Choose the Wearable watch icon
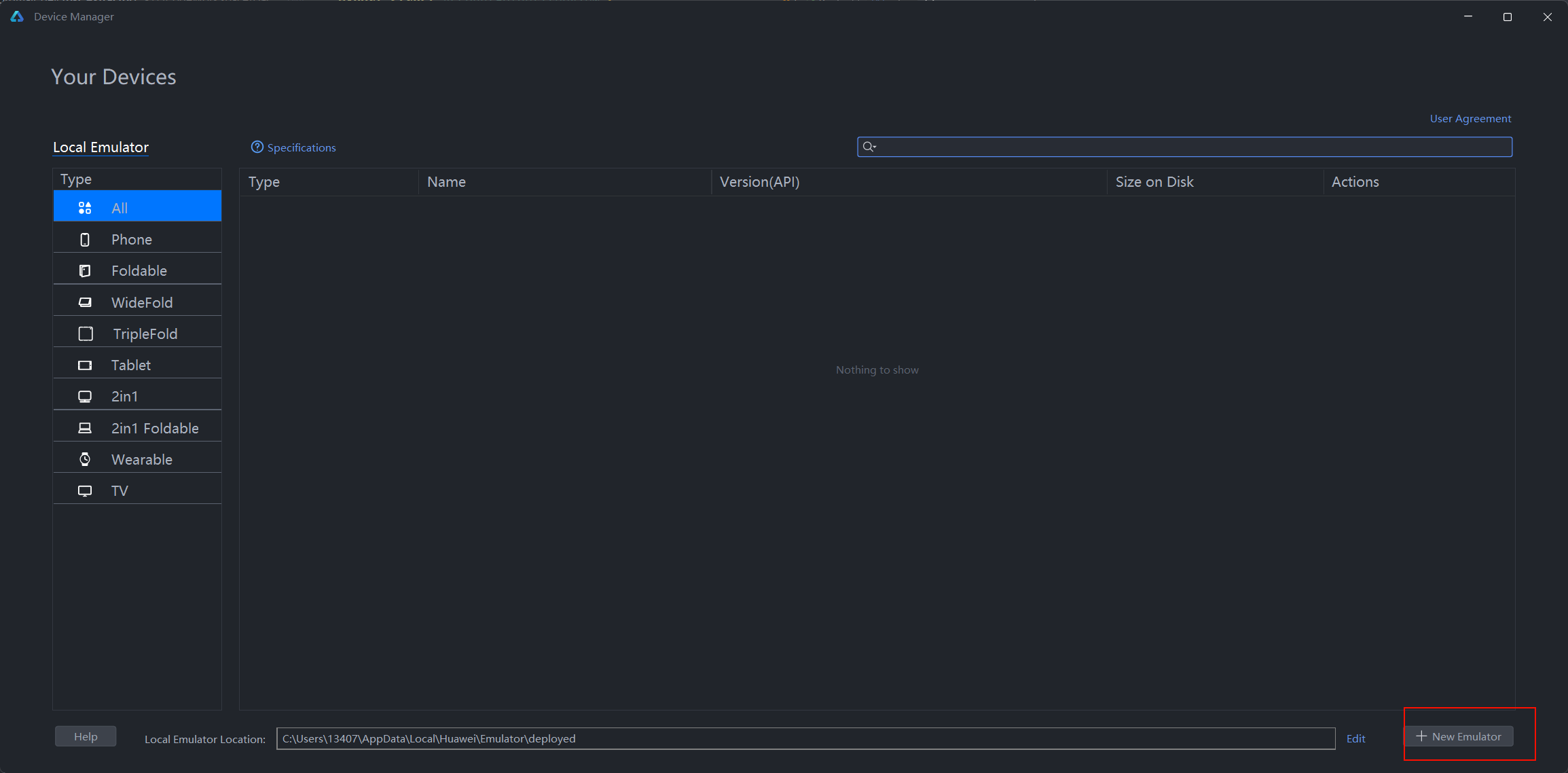1568x773 pixels. [x=85, y=459]
